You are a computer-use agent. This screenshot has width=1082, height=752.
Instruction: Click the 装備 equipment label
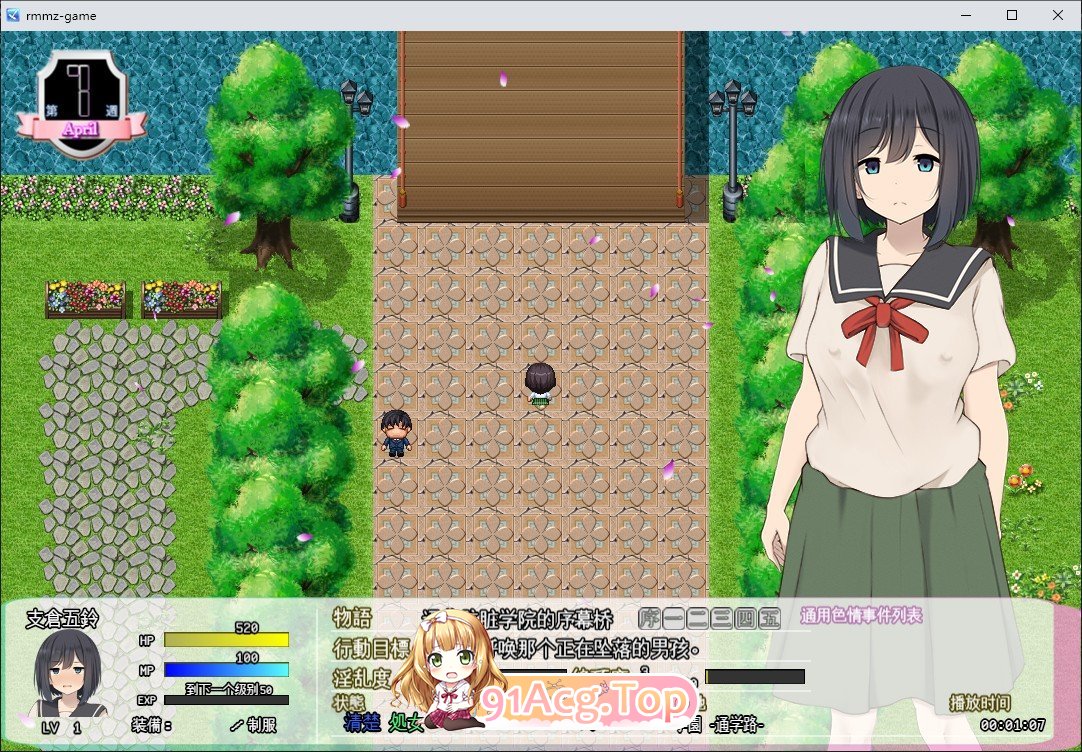pyautogui.click(x=152, y=726)
